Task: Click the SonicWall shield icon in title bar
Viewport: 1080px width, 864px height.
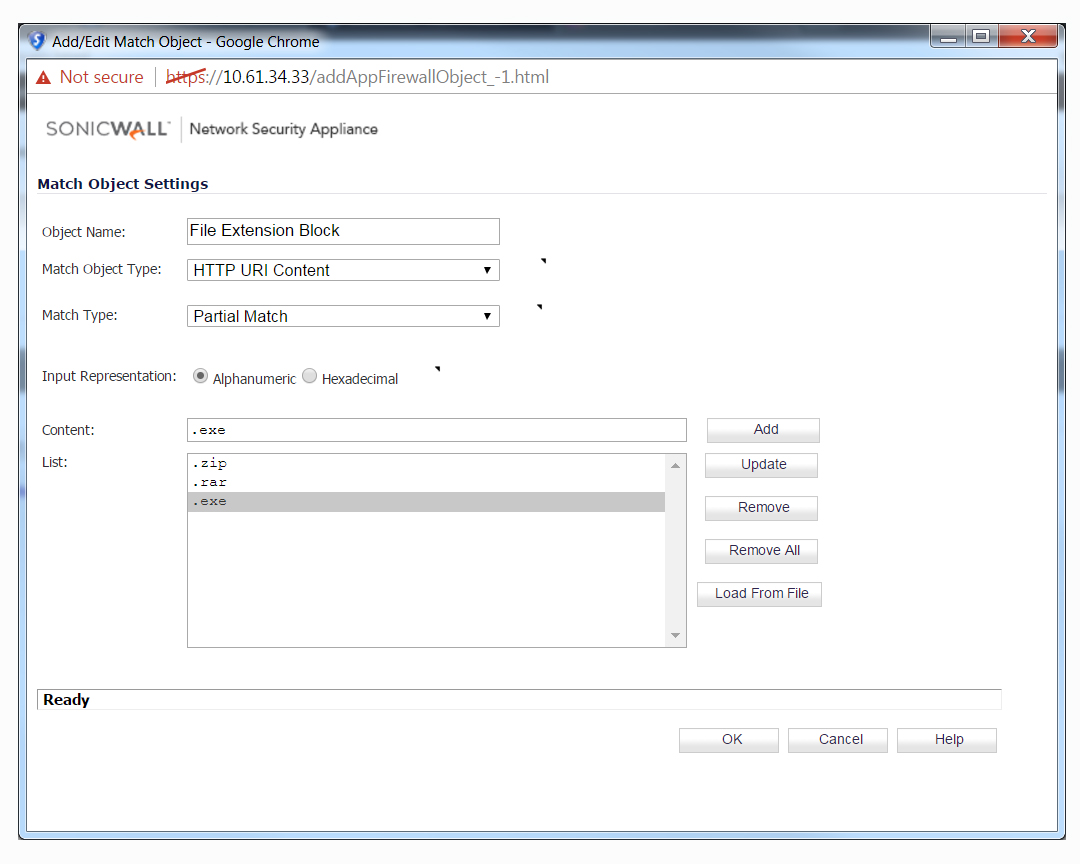Action: point(37,41)
